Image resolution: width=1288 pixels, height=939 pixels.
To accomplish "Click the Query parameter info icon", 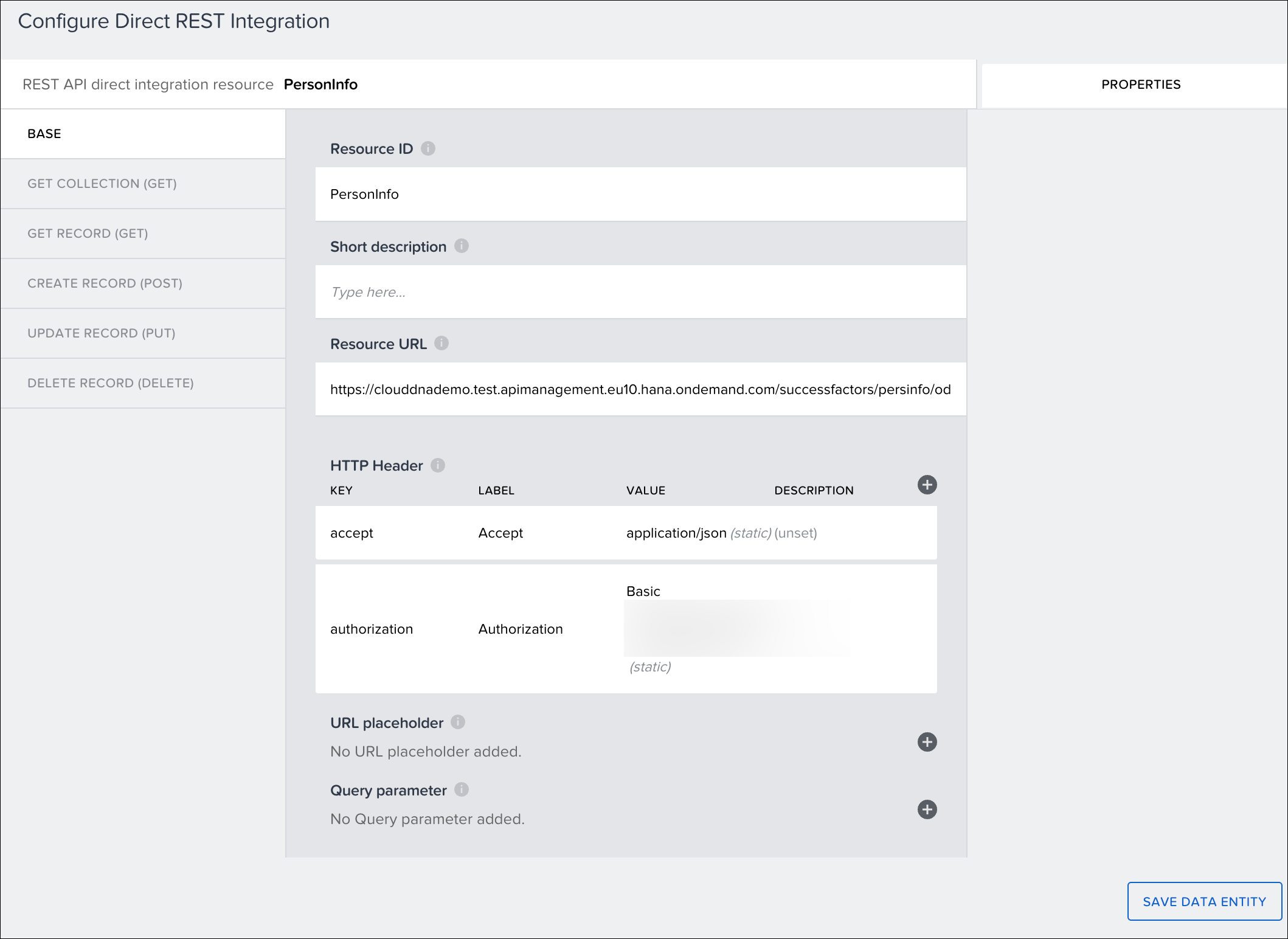I will 462,789.
